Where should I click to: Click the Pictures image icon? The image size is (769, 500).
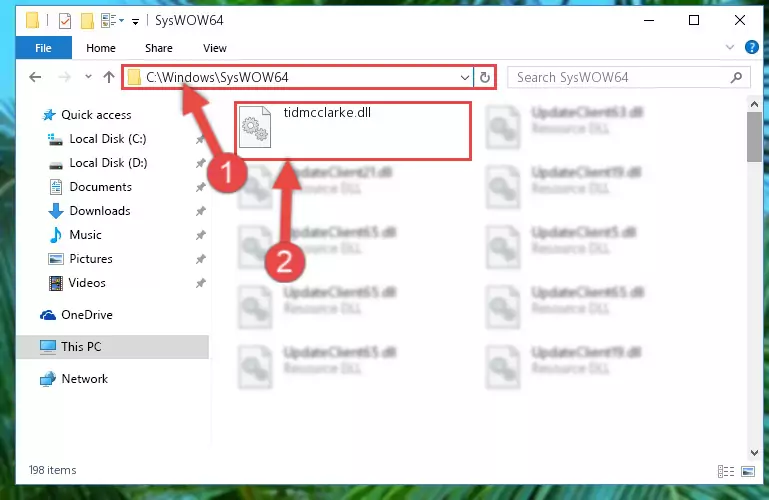(56, 259)
